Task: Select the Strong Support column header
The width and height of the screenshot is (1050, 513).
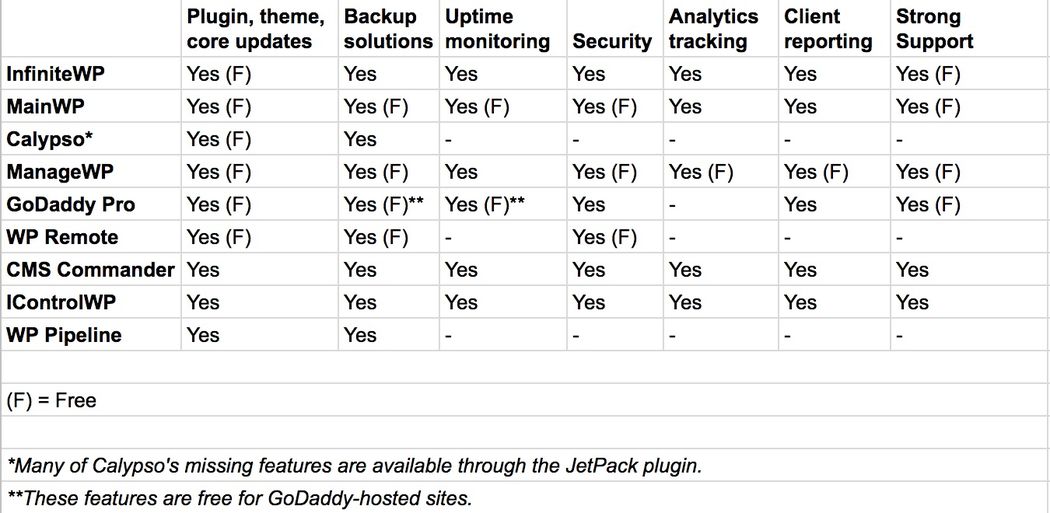Action: (x=970, y=29)
